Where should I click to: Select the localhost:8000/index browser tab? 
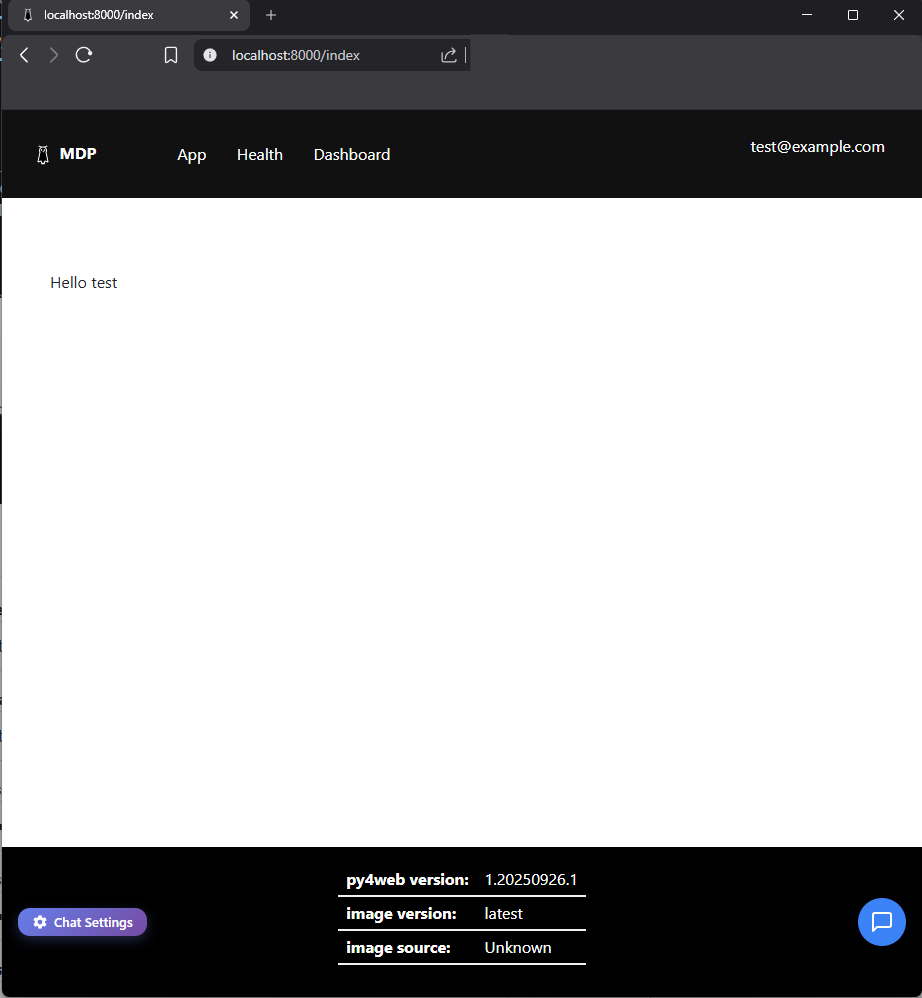(x=120, y=15)
